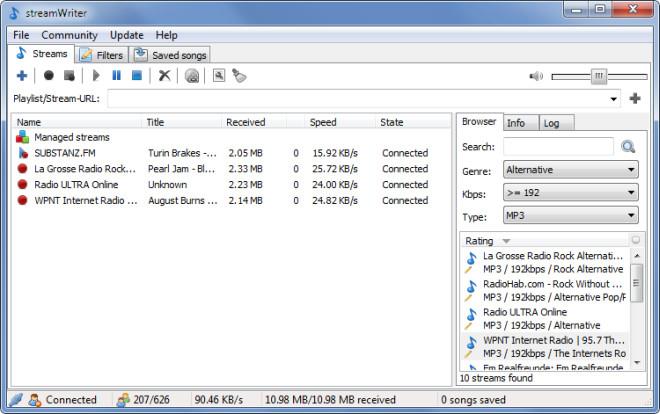Sort streams by the State column header

(x=412, y=122)
